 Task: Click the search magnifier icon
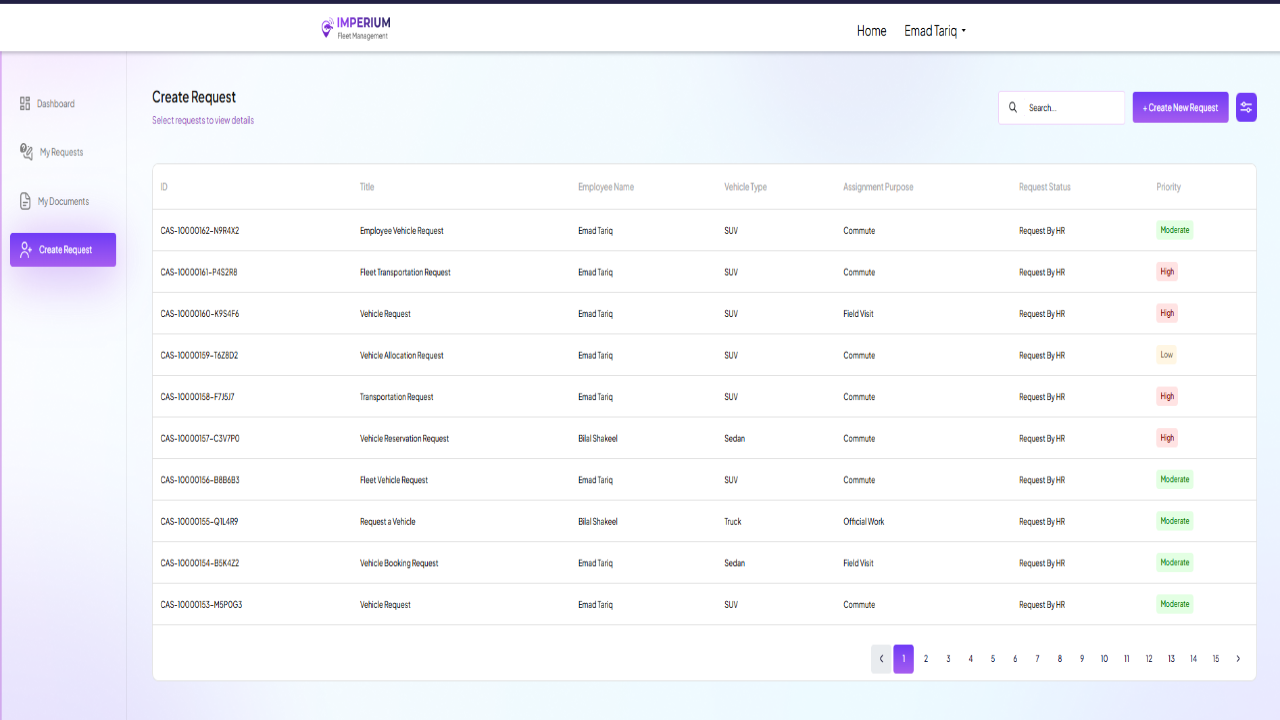(x=1013, y=107)
